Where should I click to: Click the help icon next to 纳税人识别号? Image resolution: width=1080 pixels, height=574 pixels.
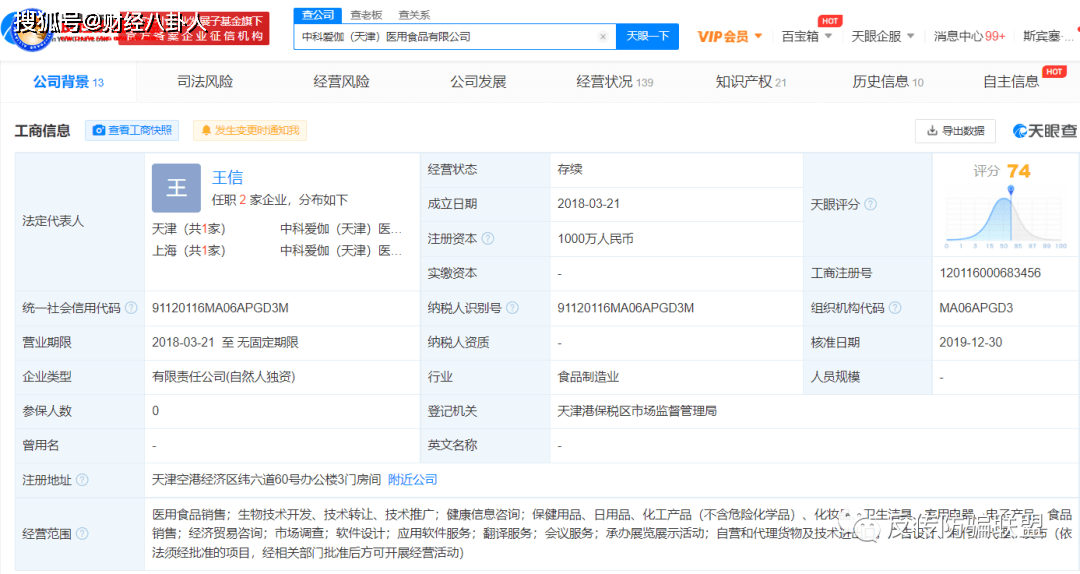[512, 308]
